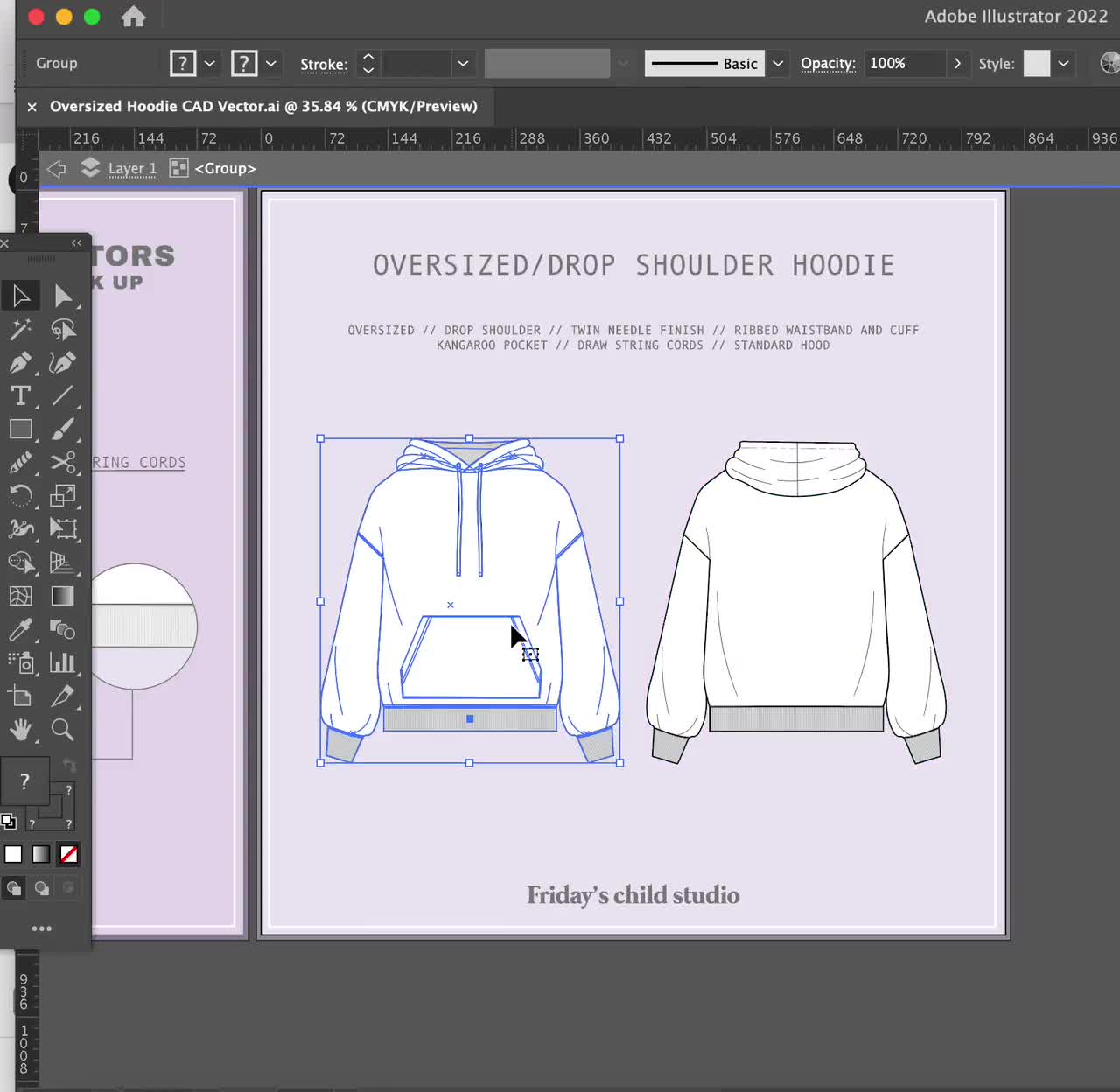Click the Fill swatch in control bar
Viewport: 1120px width, 1092px height.
point(183,63)
